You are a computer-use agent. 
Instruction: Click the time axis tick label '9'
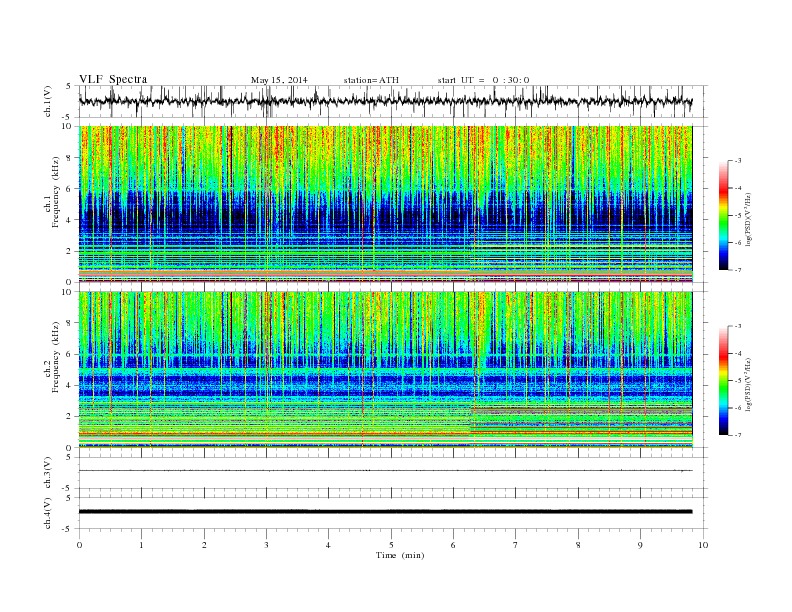pyautogui.click(x=640, y=545)
